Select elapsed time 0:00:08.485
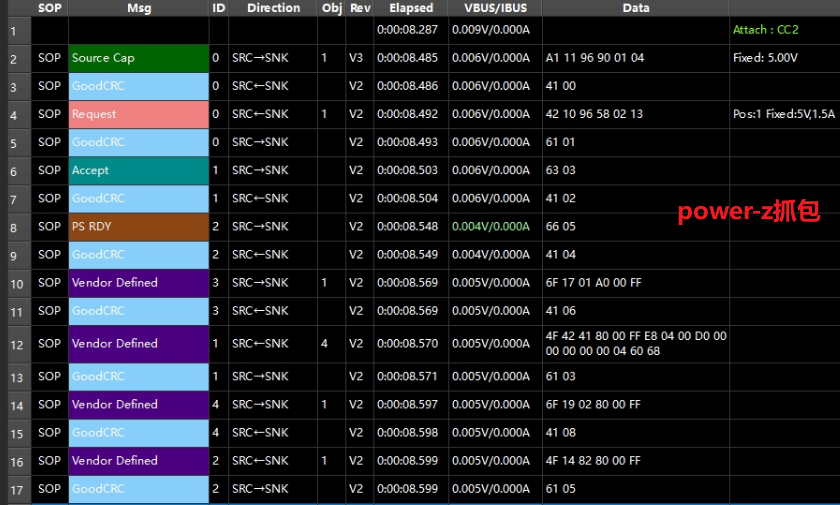Viewport: 840px width, 505px height. tap(407, 58)
